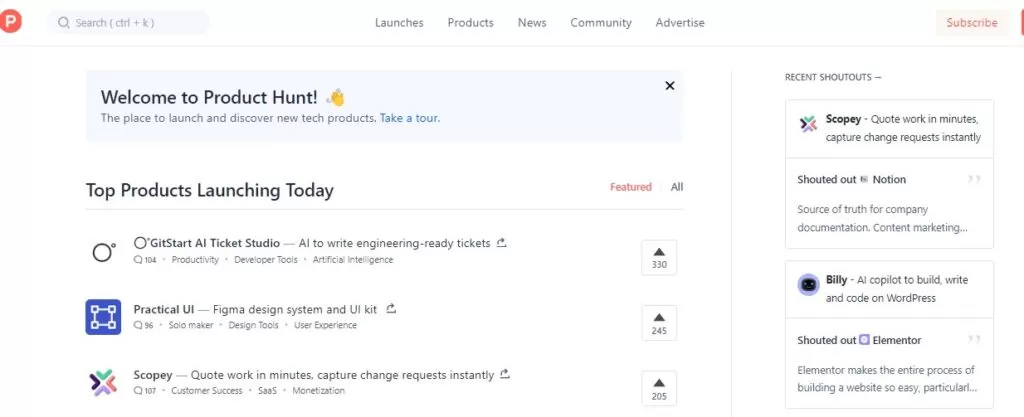The width and height of the screenshot is (1024, 417).
Task: Upvote GitStart AI Ticket Studio (330)
Action: (659, 257)
